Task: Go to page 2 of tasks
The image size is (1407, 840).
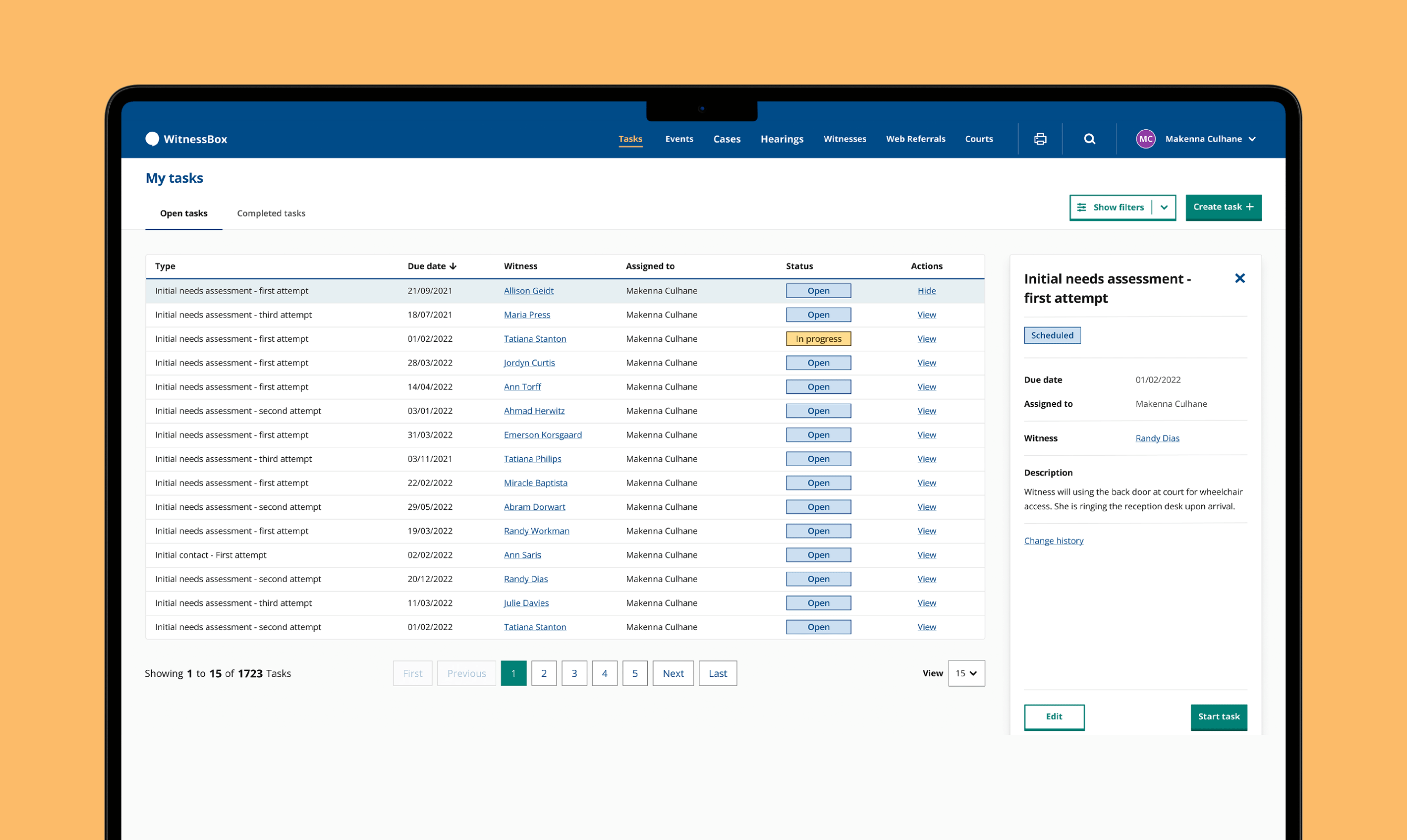Action: [544, 673]
